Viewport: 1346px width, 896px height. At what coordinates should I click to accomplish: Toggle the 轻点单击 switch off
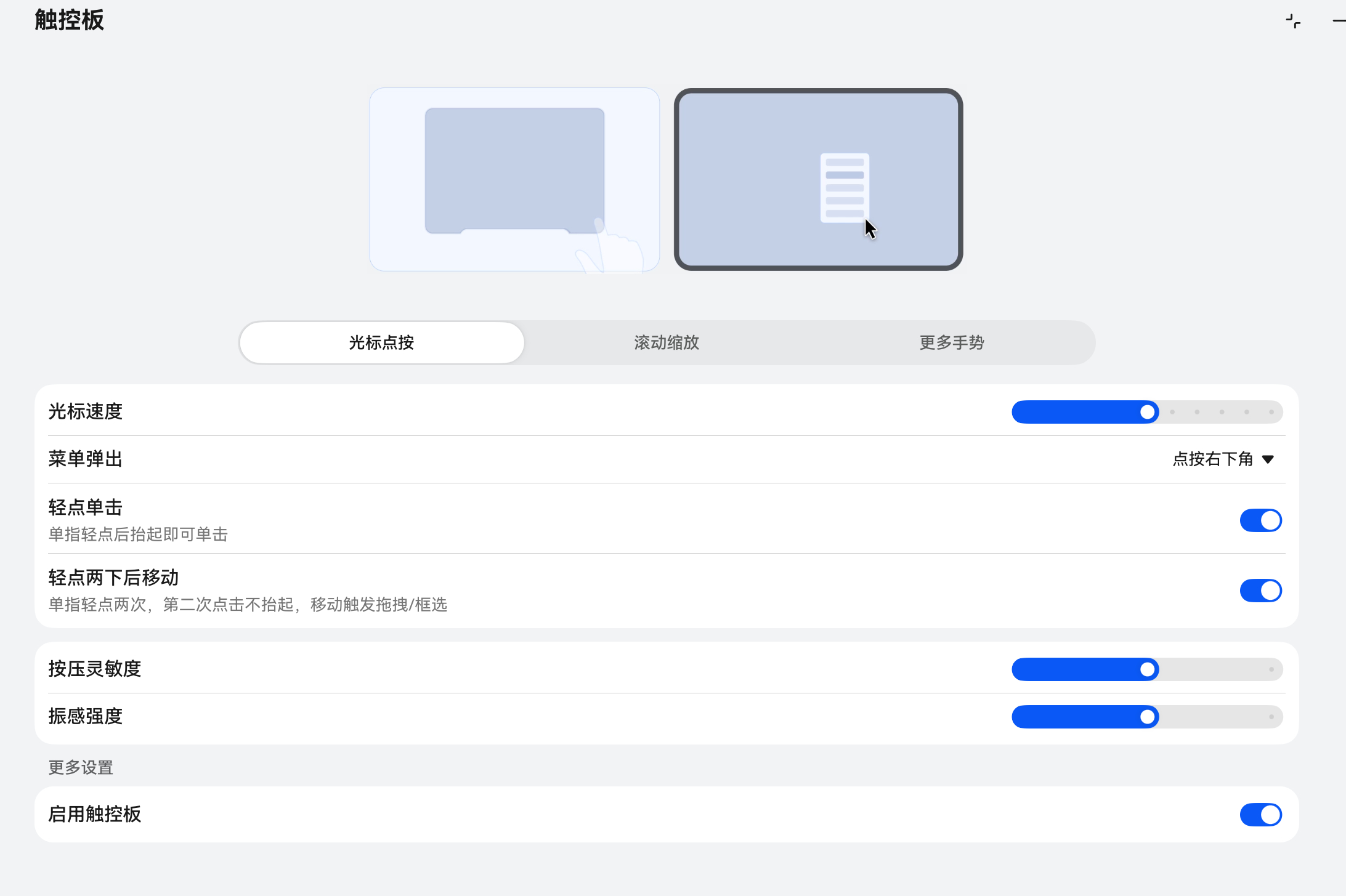[x=1260, y=520]
